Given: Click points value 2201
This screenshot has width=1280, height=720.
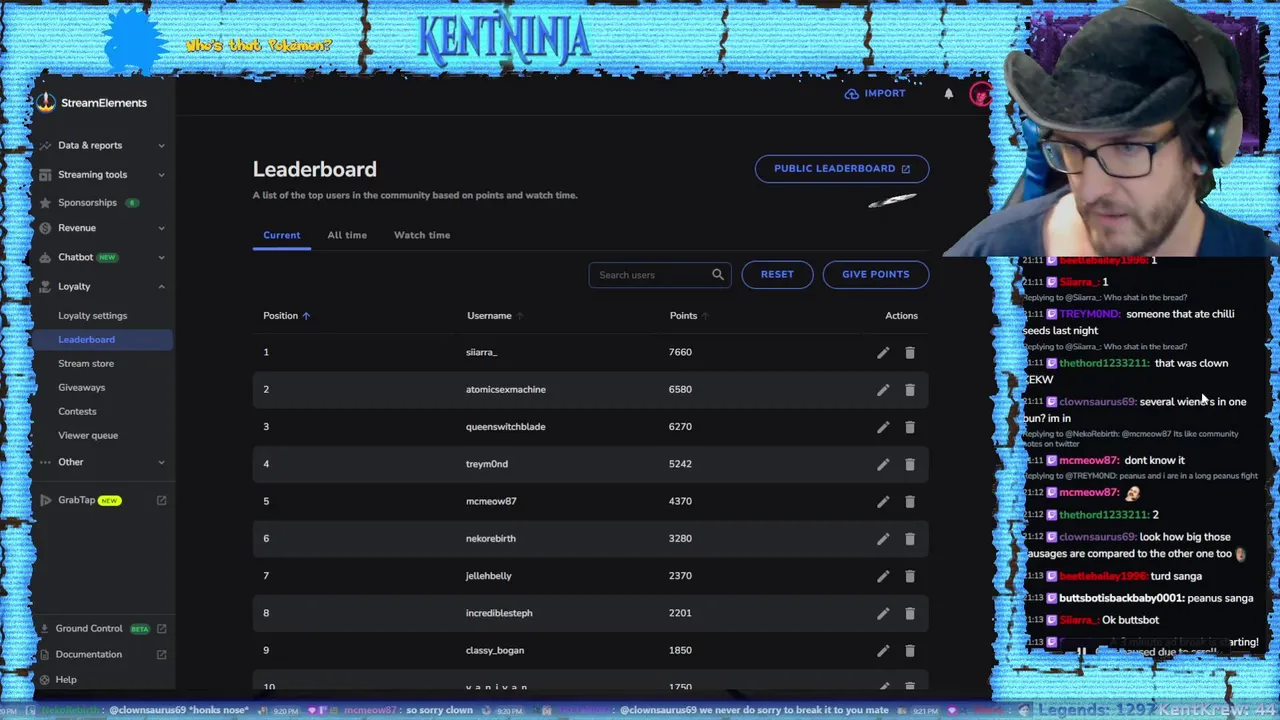Looking at the screenshot, I should (680, 613).
